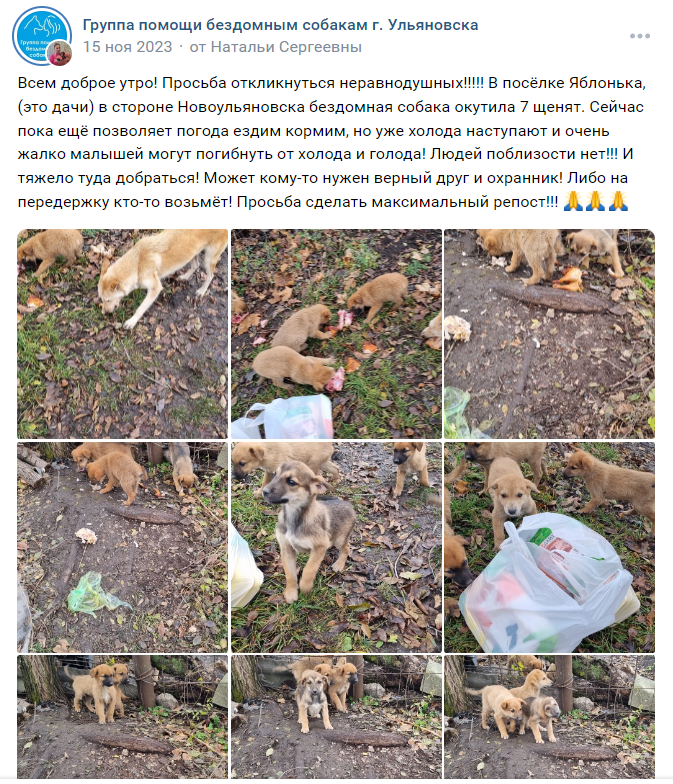This screenshot has width=673, height=784.
Task: Click the mushroom in top-right photo
Action: [457, 328]
